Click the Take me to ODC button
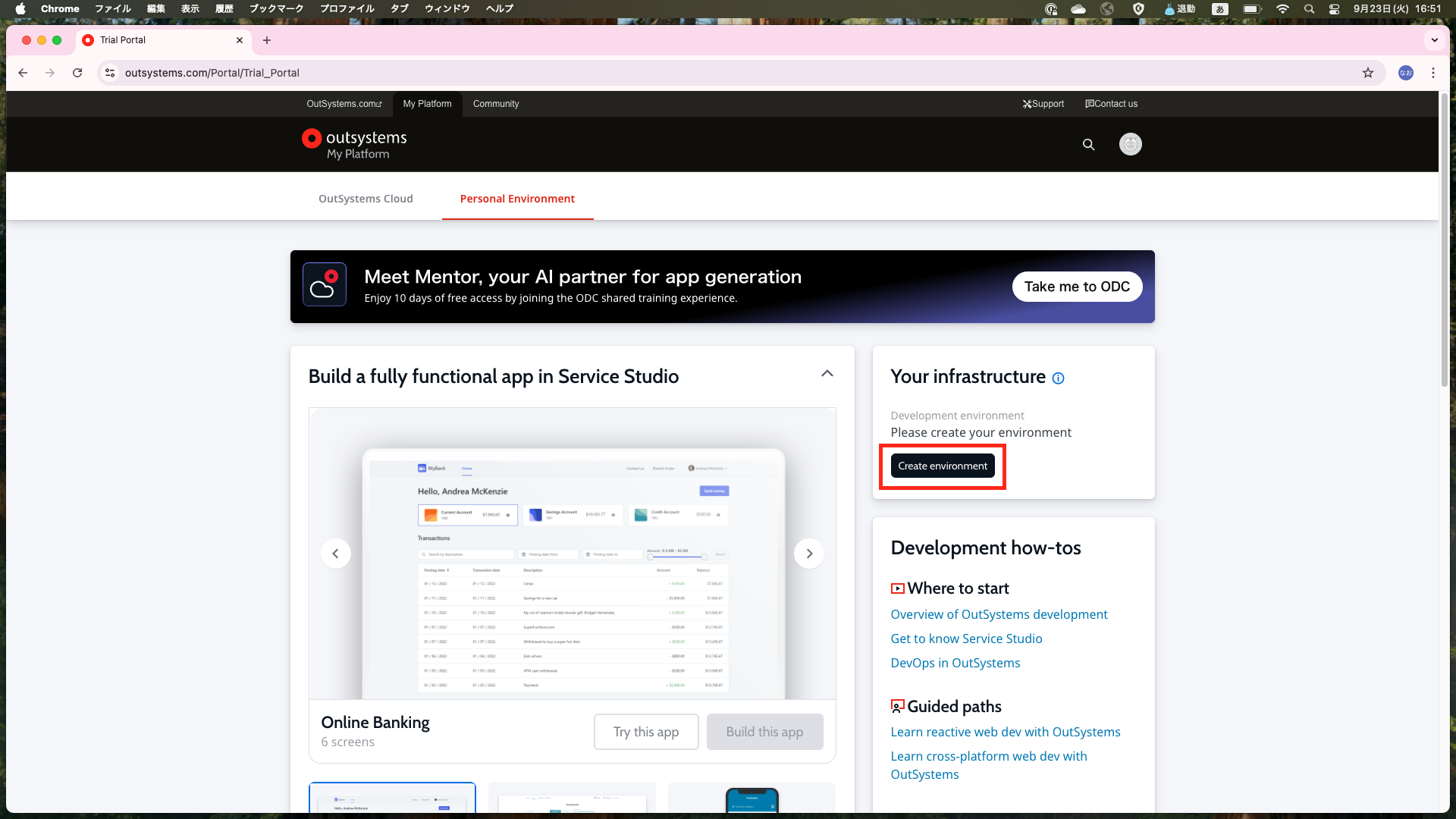The height and width of the screenshot is (819, 1456). pyautogui.click(x=1076, y=287)
